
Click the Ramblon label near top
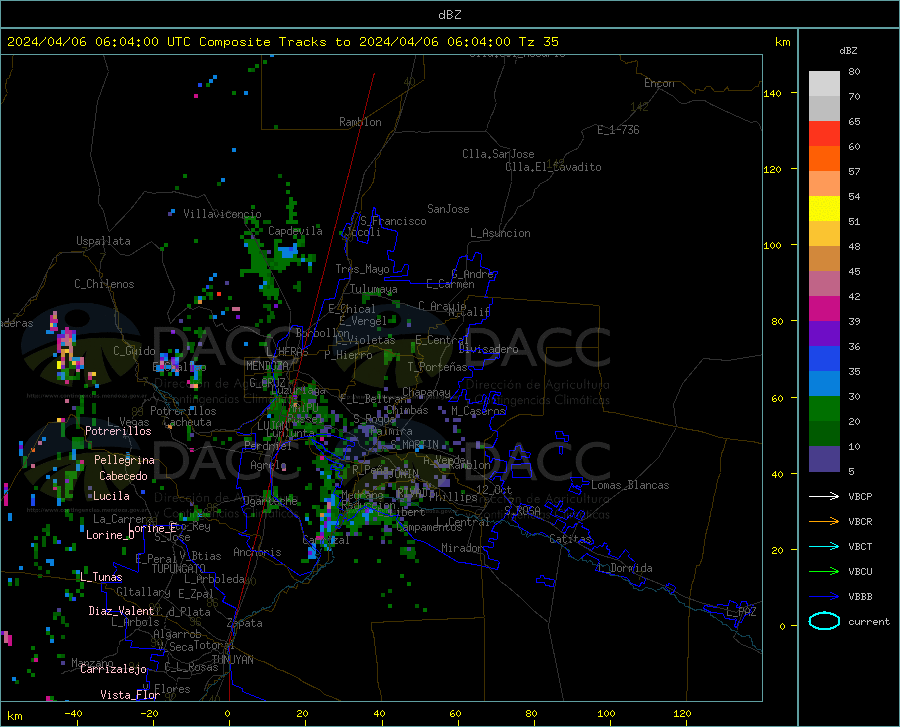360,122
